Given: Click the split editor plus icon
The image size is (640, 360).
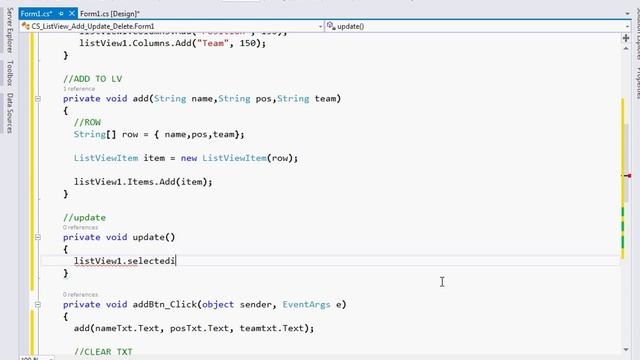Looking at the screenshot, I should click(626, 38).
